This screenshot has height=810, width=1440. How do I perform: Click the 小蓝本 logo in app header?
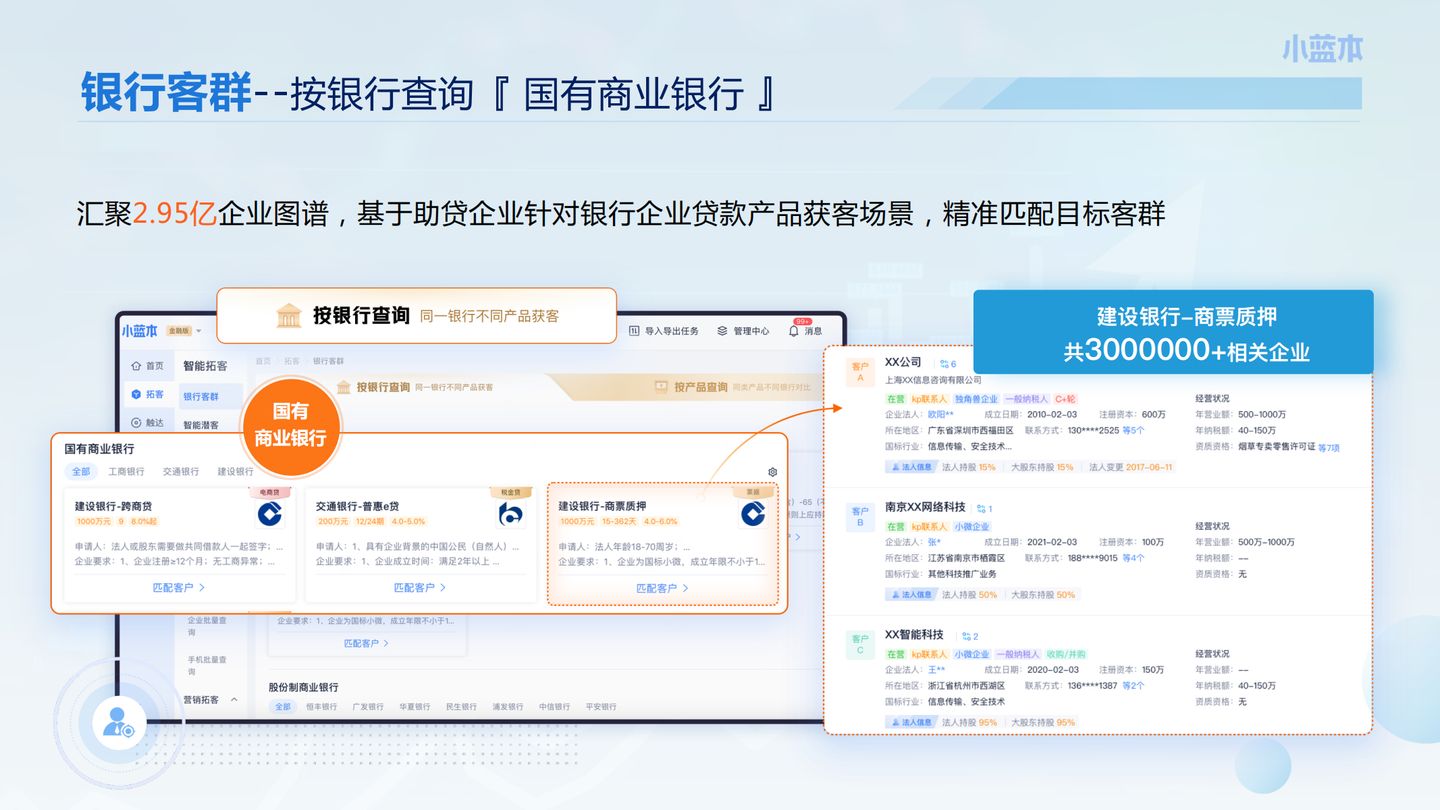(140, 331)
